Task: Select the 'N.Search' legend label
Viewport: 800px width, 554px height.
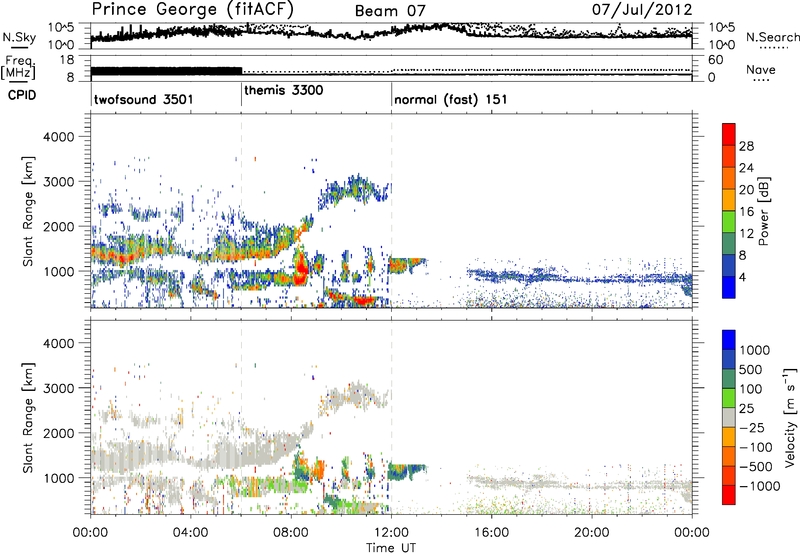Action: pyautogui.click(x=772, y=37)
